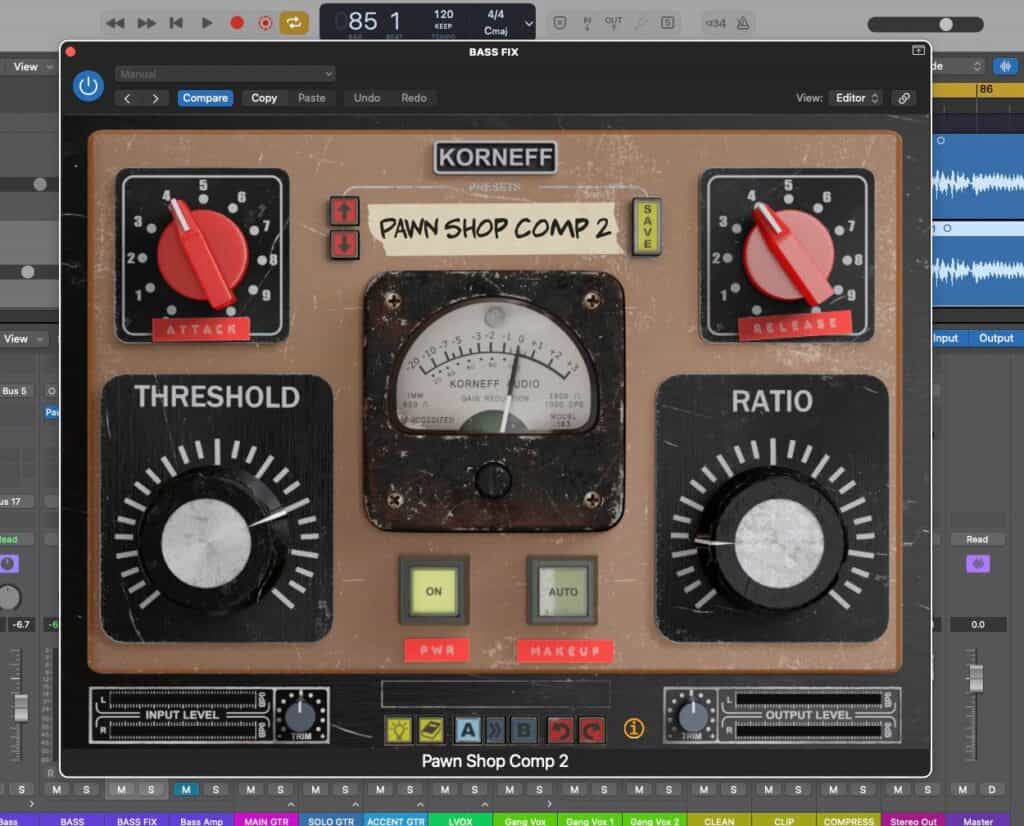Start playback with the play button

(x=207, y=23)
